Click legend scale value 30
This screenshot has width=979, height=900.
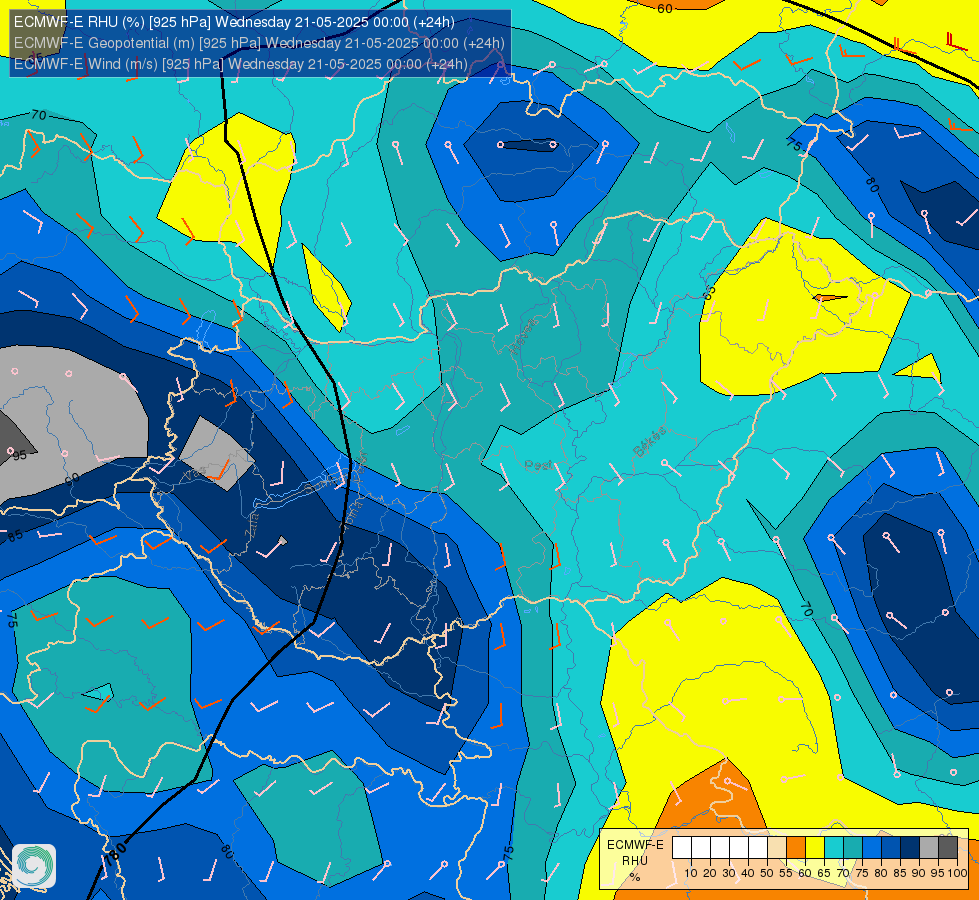coord(729,873)
